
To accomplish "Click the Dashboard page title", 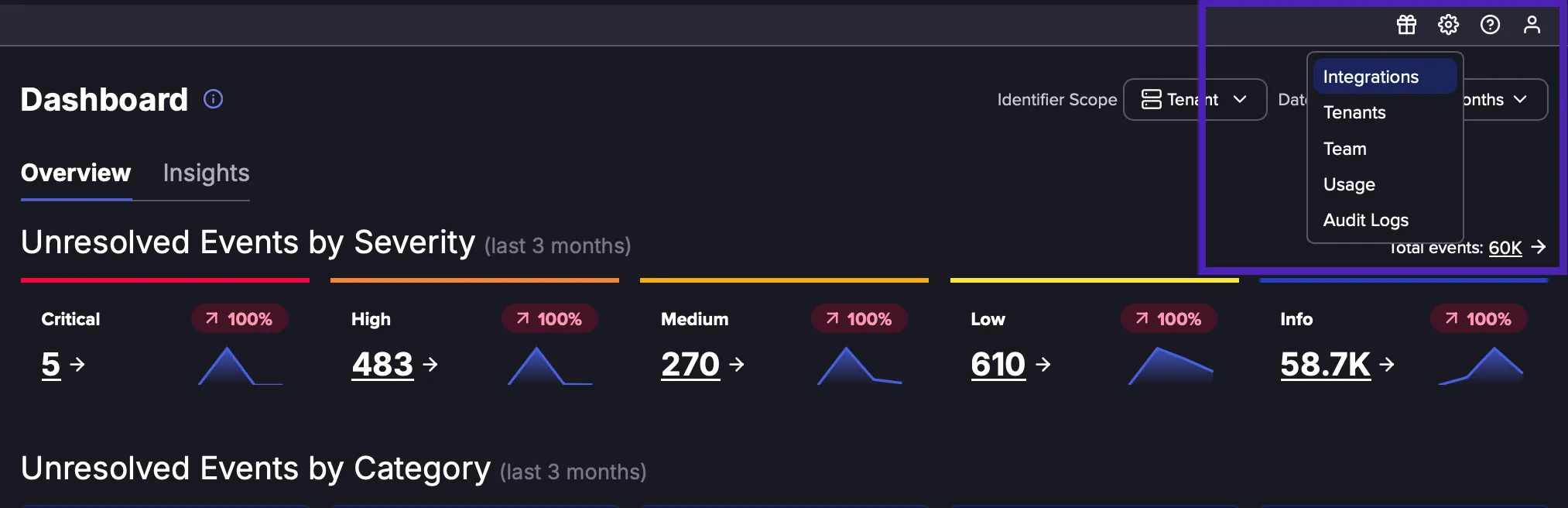I will pos(104,99).
